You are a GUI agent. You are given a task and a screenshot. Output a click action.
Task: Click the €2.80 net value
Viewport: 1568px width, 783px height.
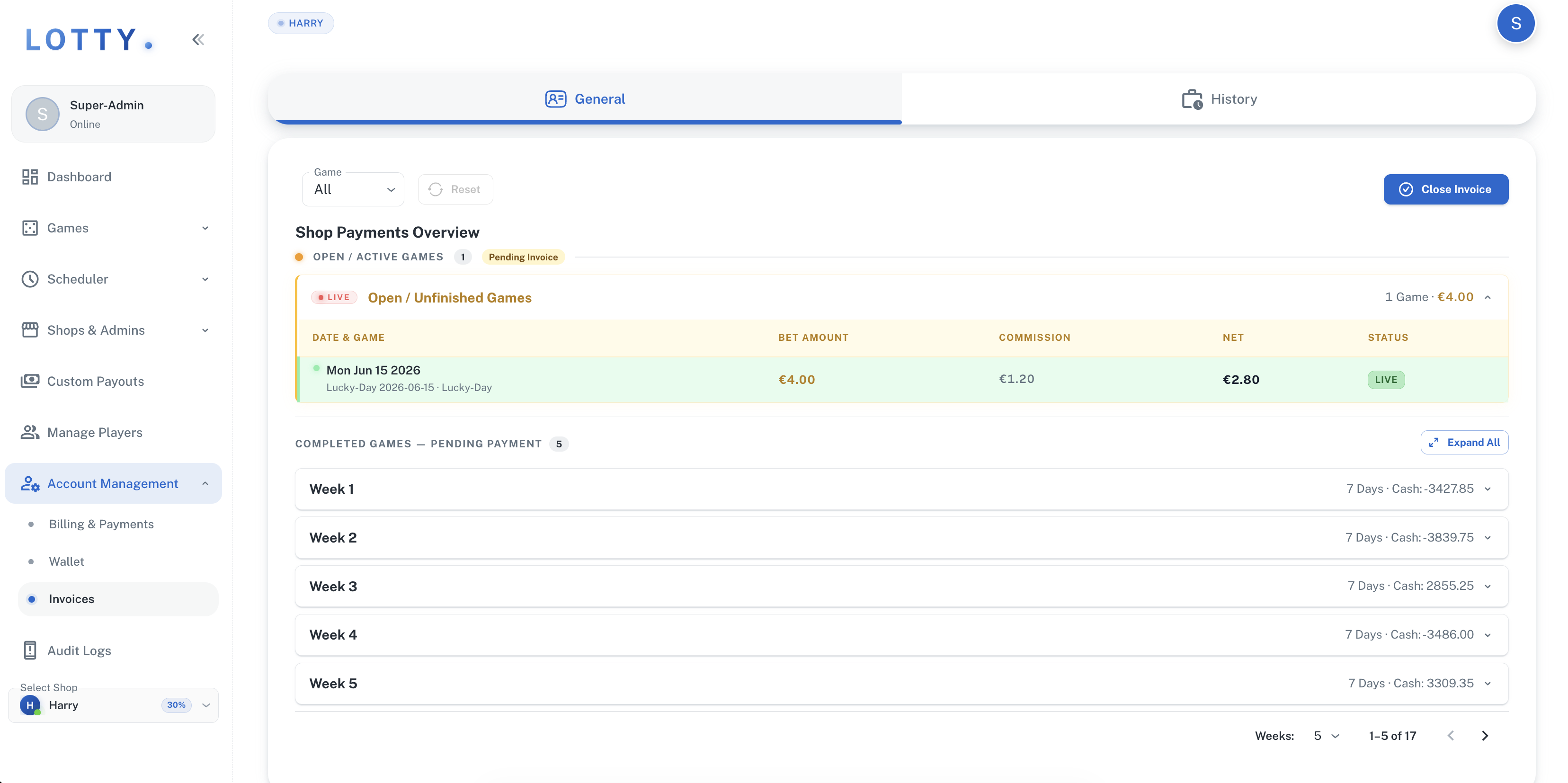tap(1240, 379)
